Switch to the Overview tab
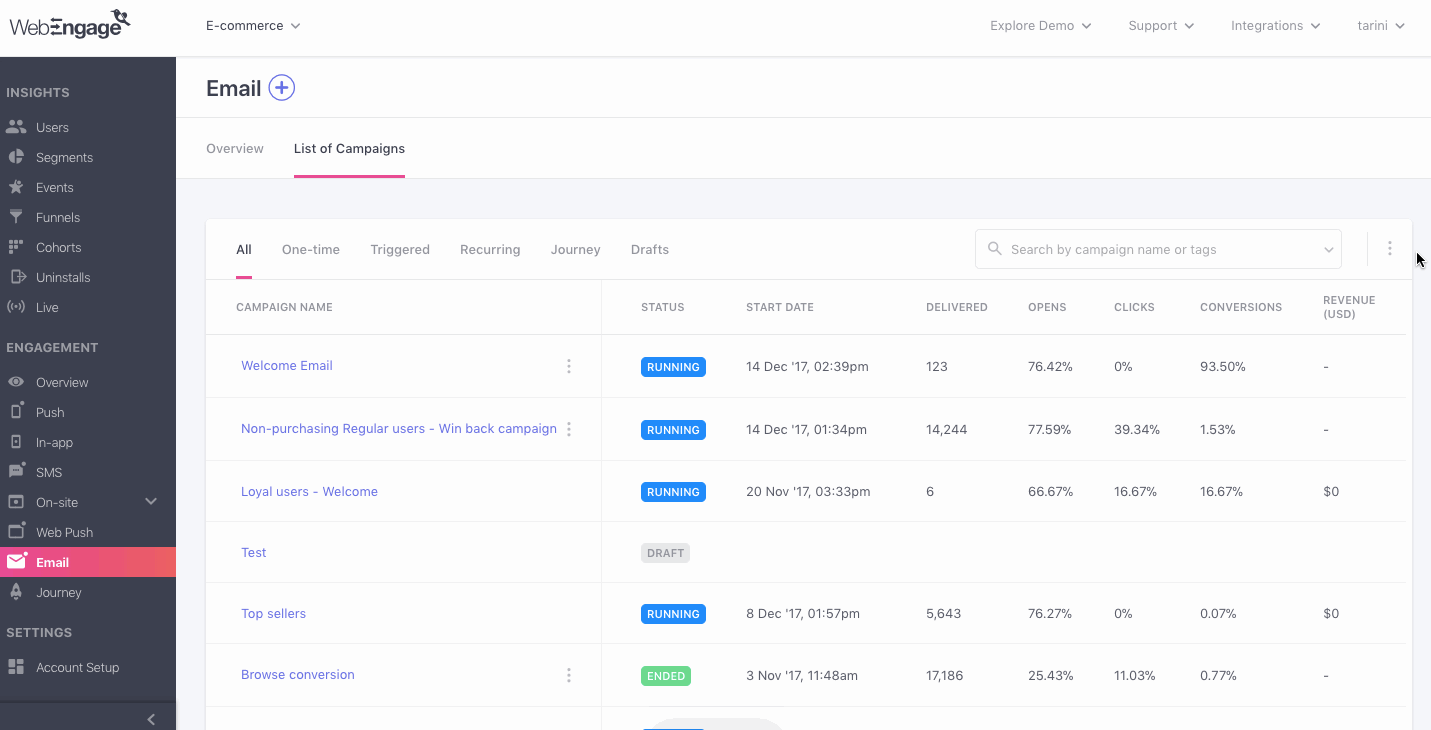 tap(235, 148)
